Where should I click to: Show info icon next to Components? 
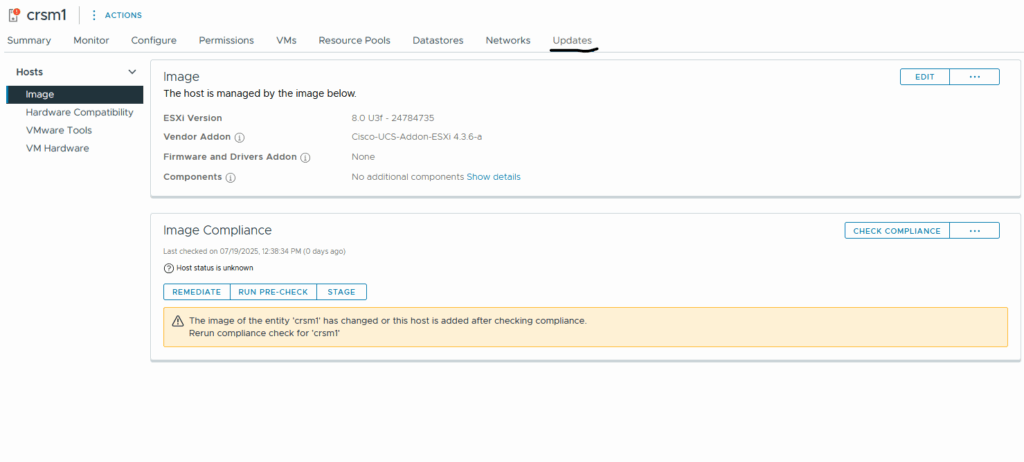click(x=231, y=177)
